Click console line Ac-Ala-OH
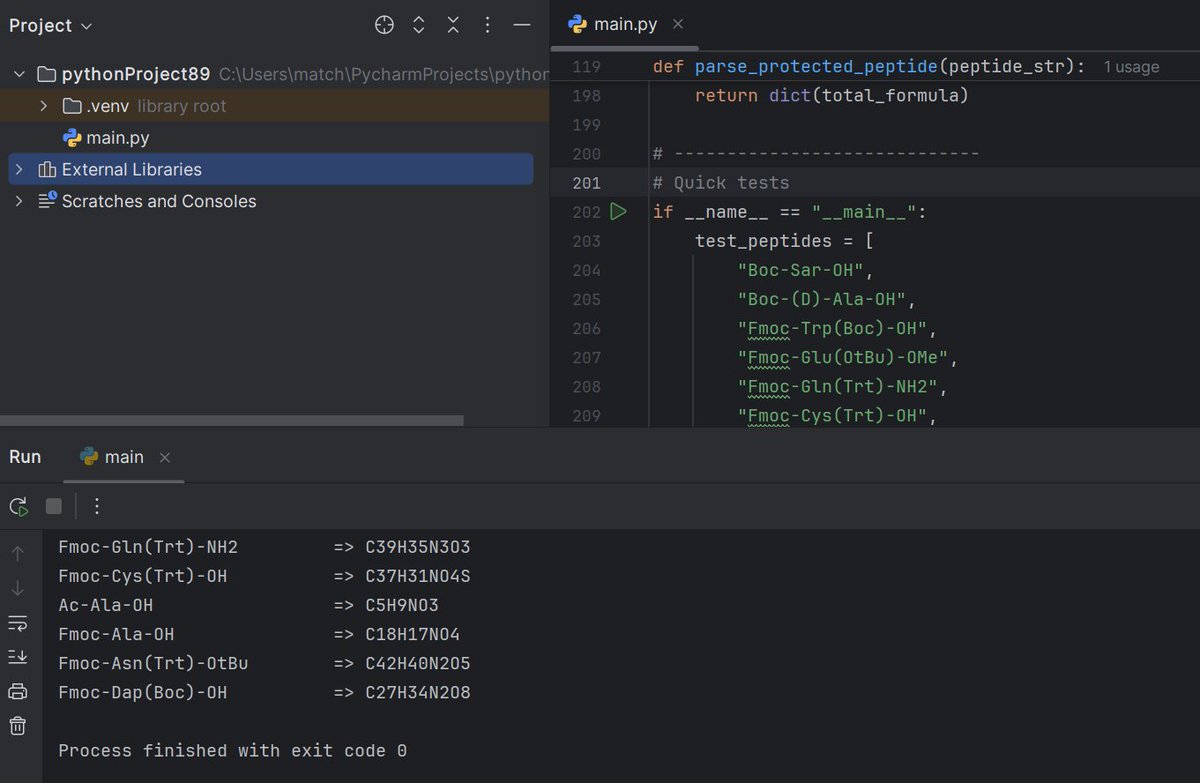1200x783 pixels. coord(106,605)
